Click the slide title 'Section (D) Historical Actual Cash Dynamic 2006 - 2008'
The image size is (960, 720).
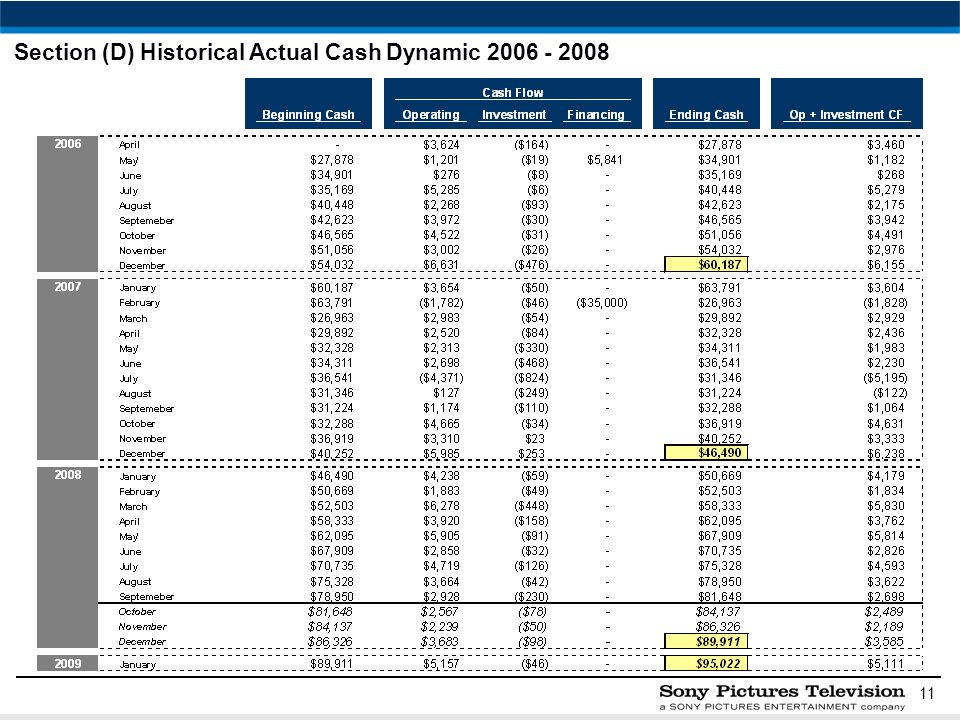tap(311, 53)
